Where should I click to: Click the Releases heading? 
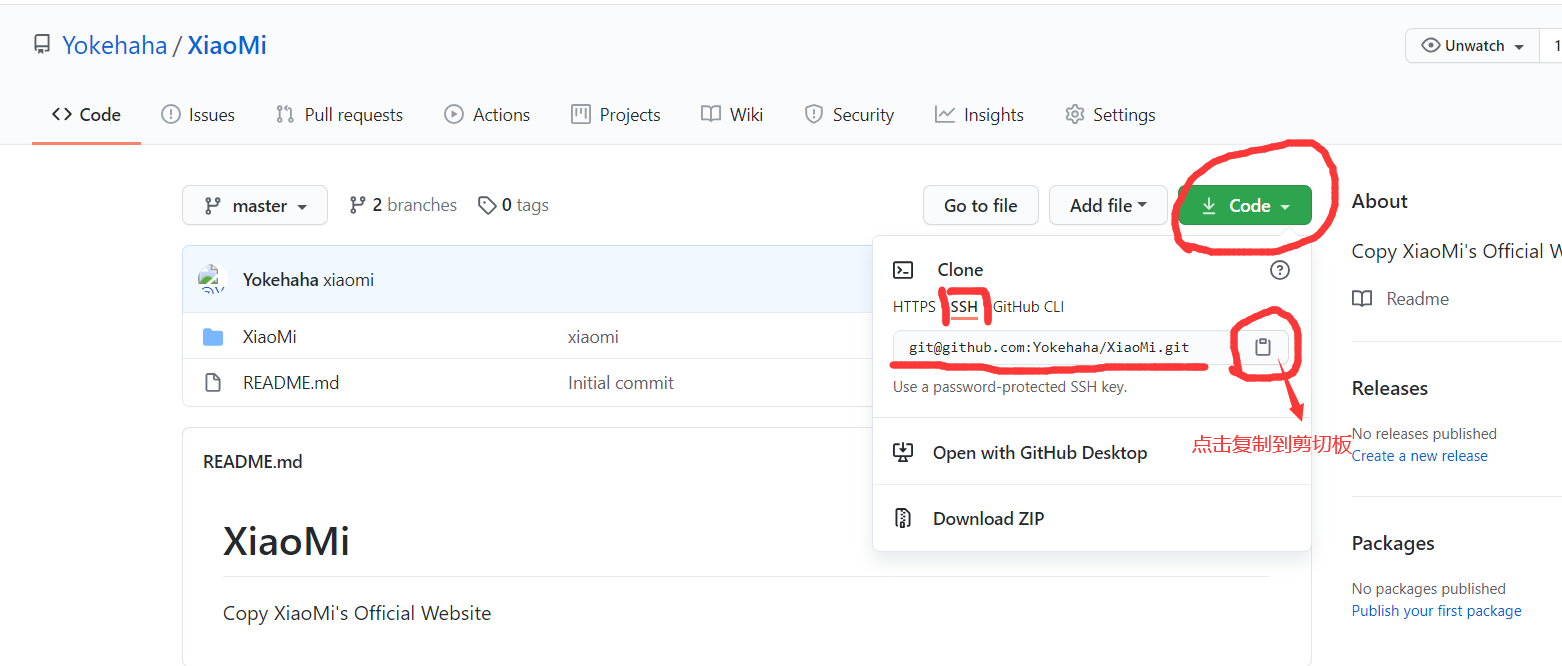[1390, 388]
